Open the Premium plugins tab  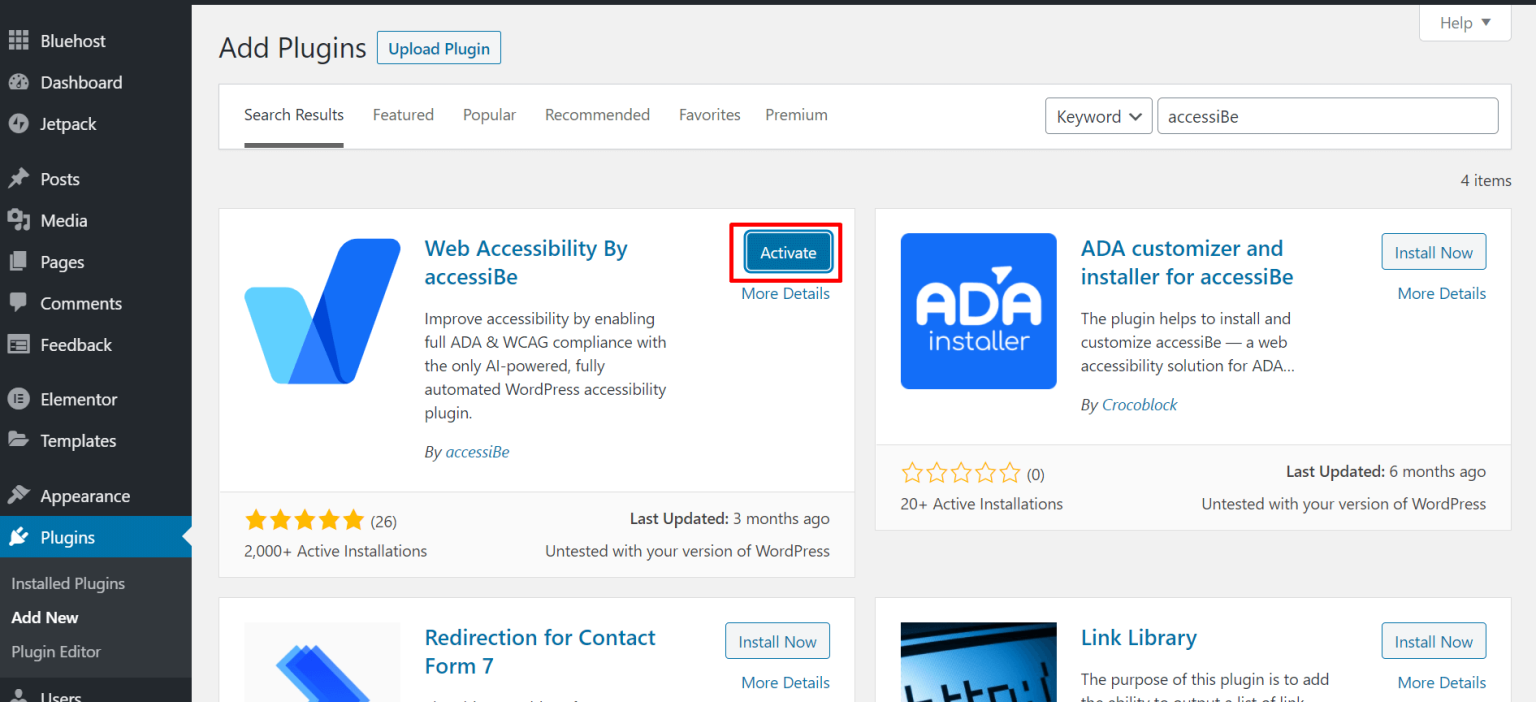coord(796,114)
